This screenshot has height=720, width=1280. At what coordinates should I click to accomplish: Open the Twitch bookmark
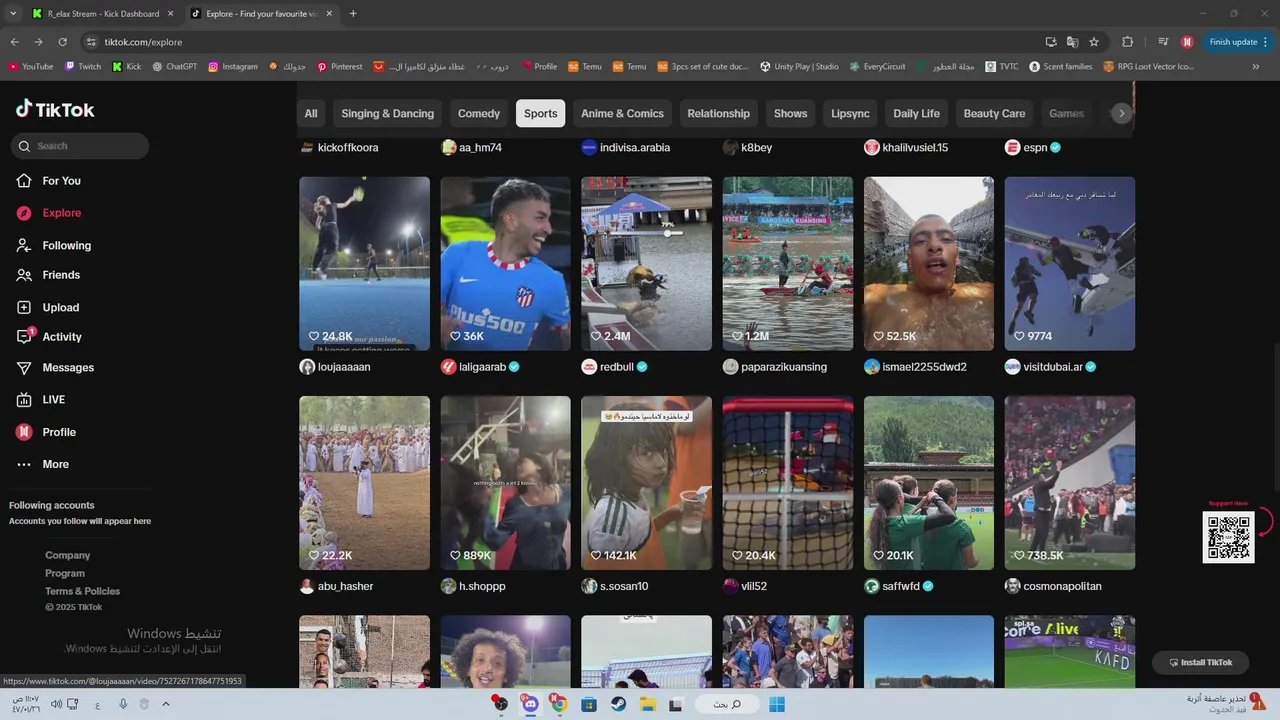click(83, 67)
